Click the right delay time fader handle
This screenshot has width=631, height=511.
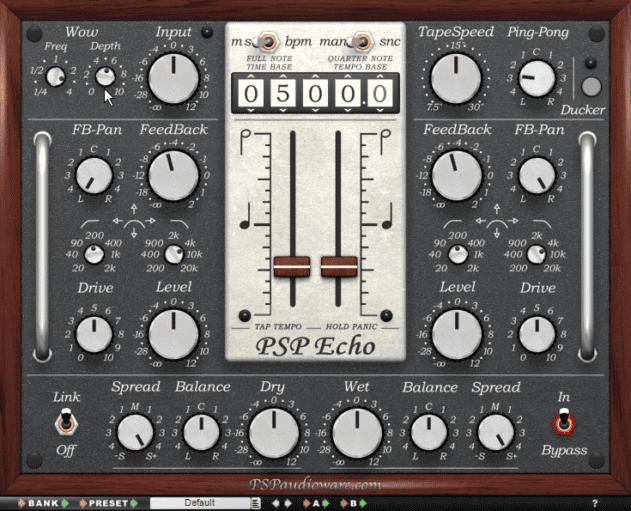(x=339, y=266)
